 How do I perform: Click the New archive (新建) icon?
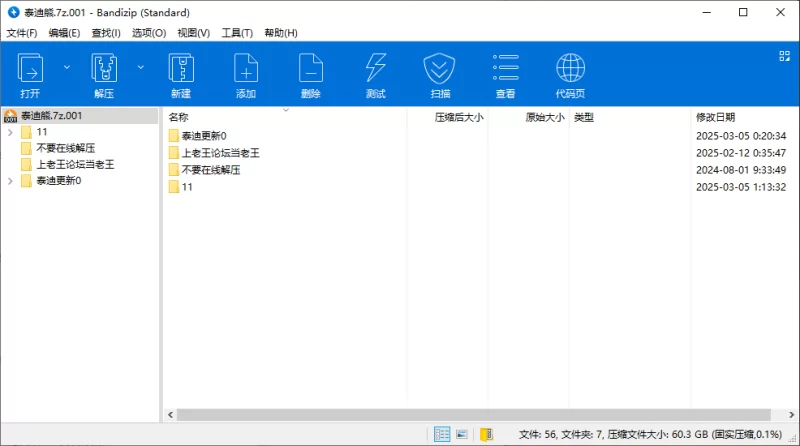click(181, 68)
